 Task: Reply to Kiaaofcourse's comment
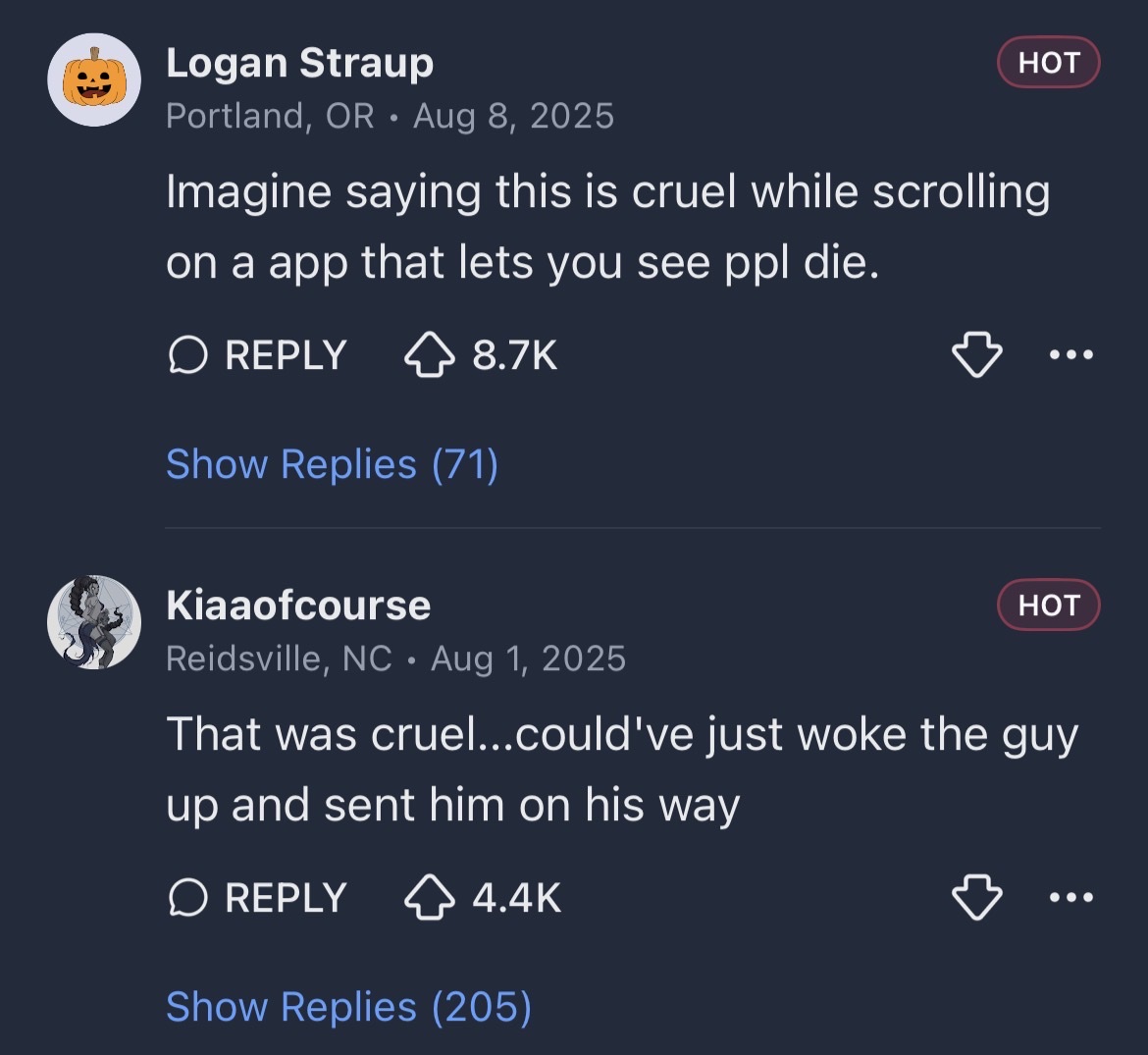258,897
